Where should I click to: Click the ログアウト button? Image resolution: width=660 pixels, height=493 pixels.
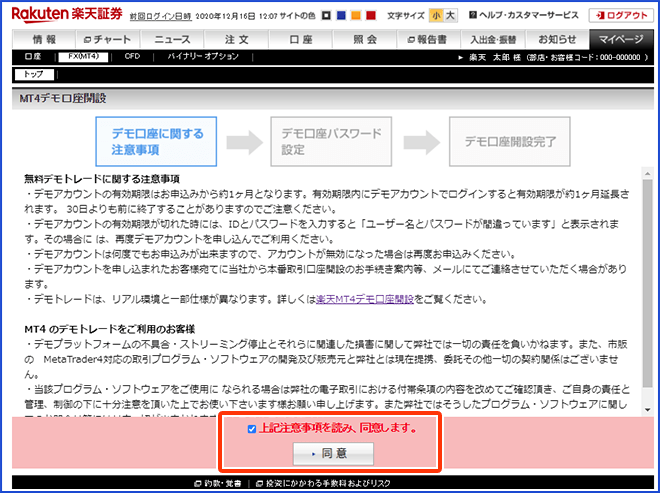point(621,16)
